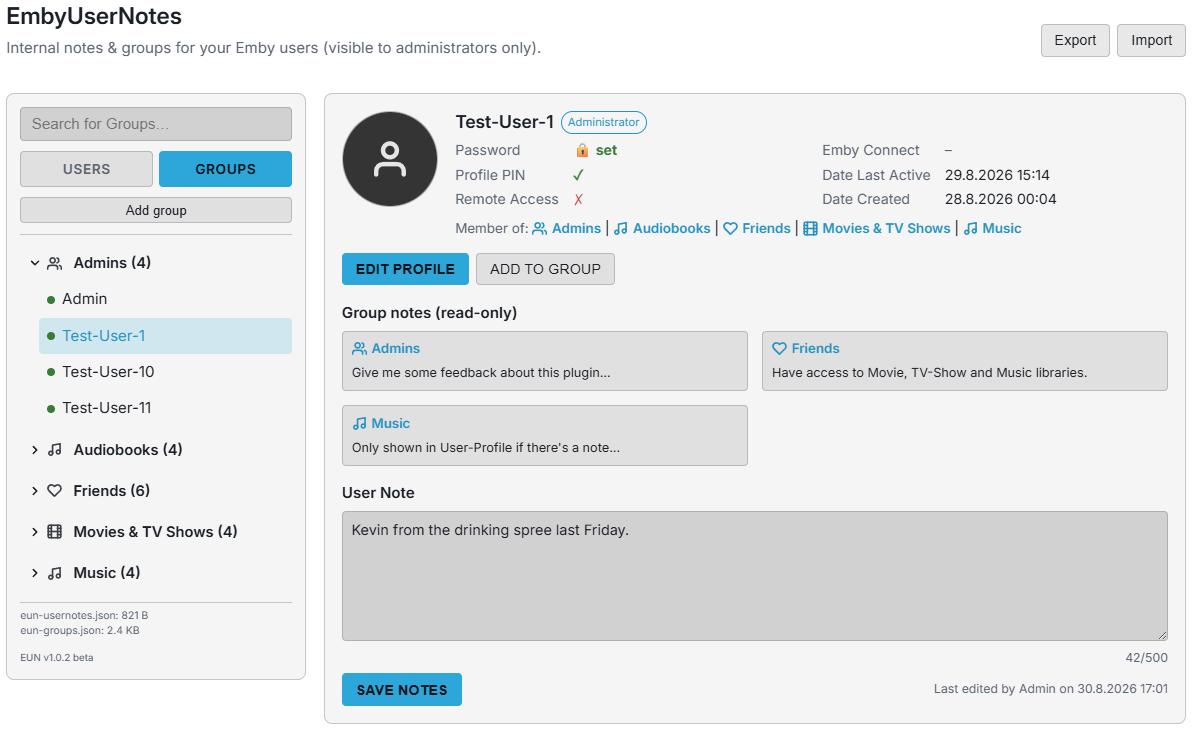Click the Import button
The width and height of the screenshot is (1194, 736).
click(1151, 40)
